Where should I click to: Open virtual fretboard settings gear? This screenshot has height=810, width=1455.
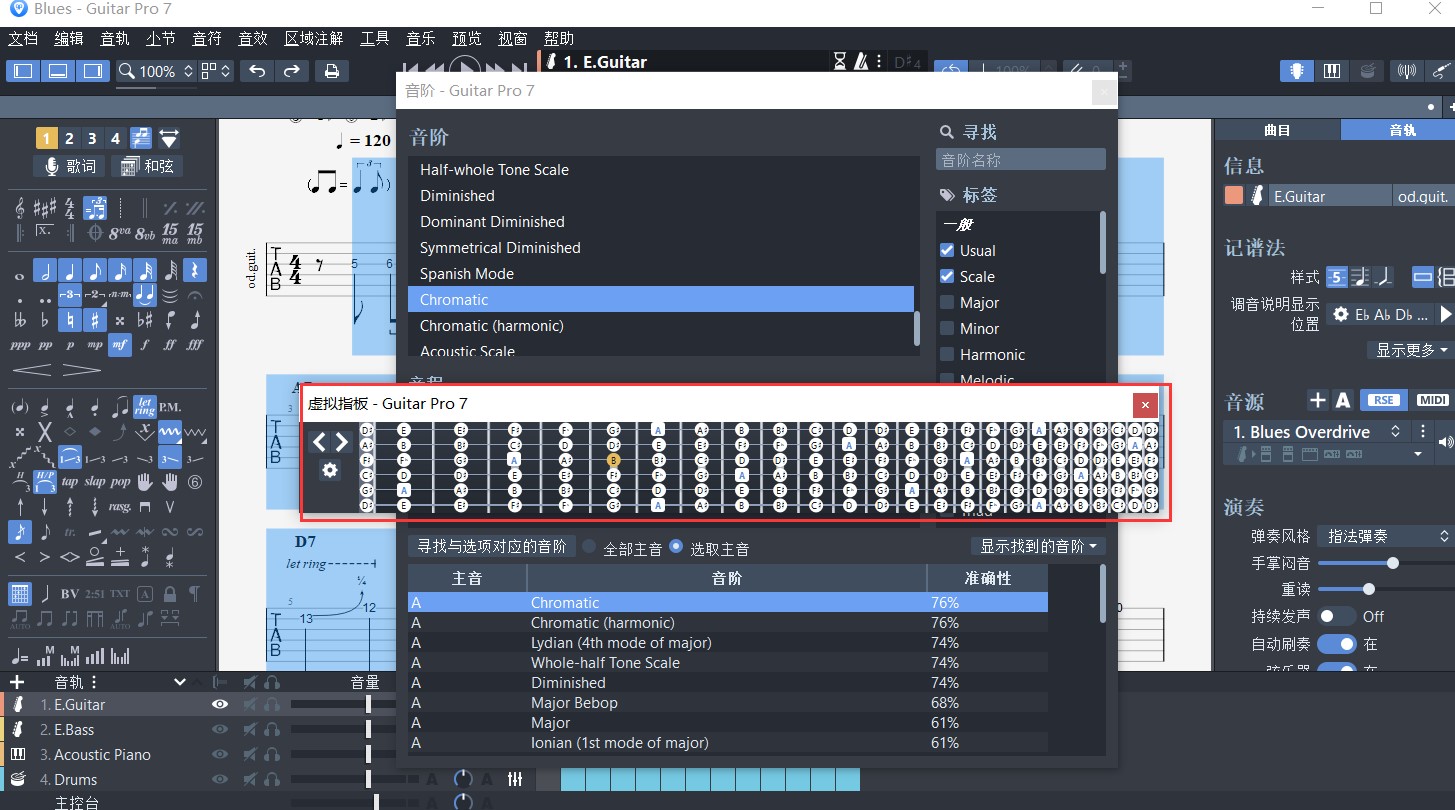pyautogui.click(x=330, y=470)
